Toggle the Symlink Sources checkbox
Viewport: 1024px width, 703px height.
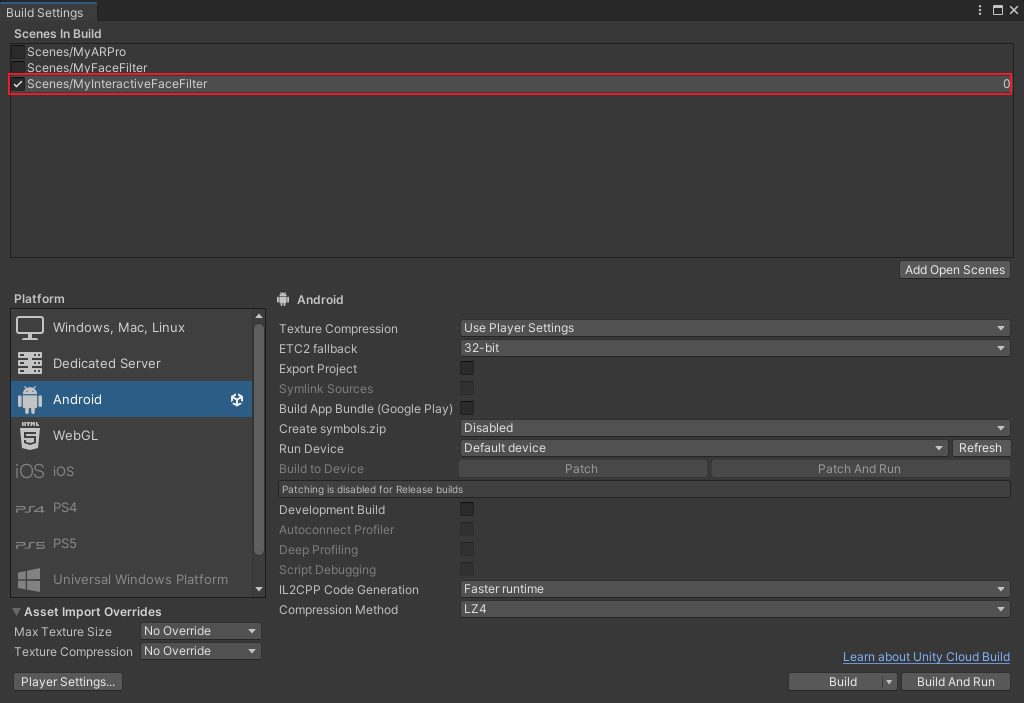pyautogui.click(x=467, y=389)
